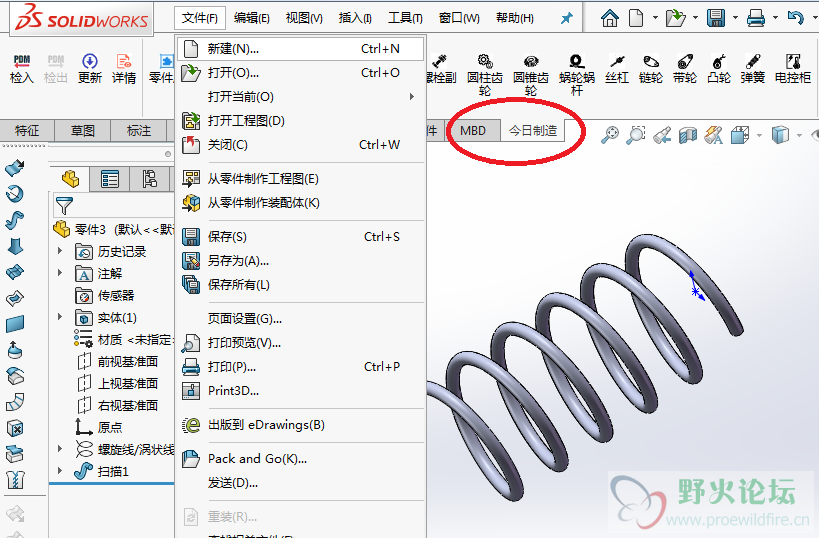The width and height of the screenshot is (819, 538).
Task: Switch to the 特征 tab
Action: click(x=27, y=131)
